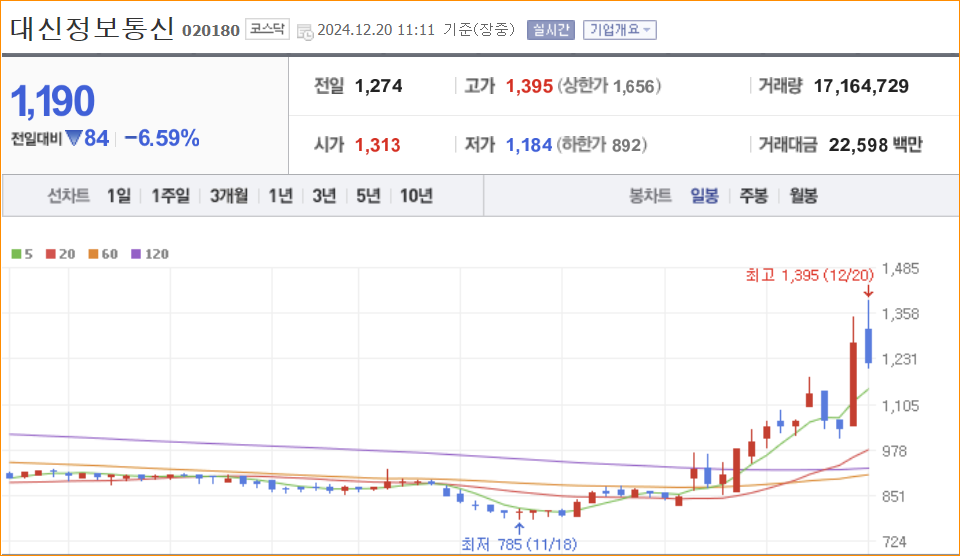Viewport: 960px width, 556px height.
Task: Click the 거래대금 value 22,598 백만
Action: click(x=876, y=145)
